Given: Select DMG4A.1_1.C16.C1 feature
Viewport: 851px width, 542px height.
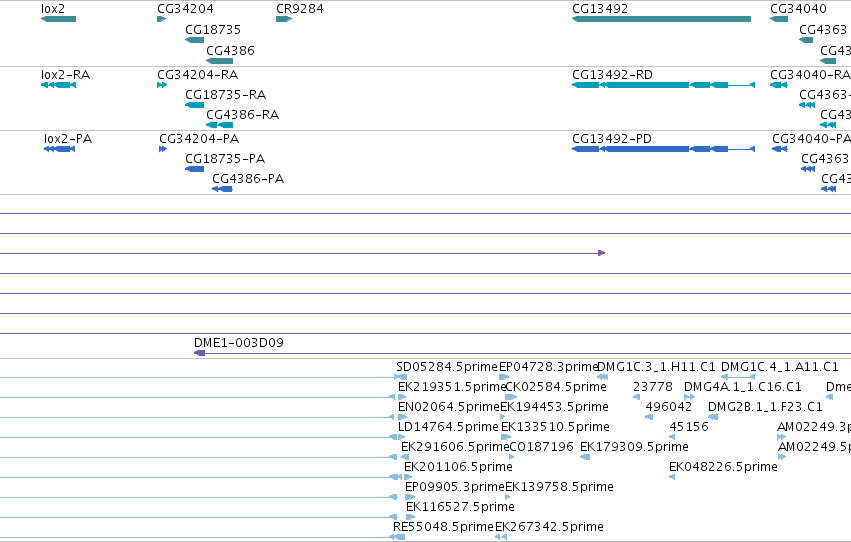Looking at the screenshot, I should 689,397.
